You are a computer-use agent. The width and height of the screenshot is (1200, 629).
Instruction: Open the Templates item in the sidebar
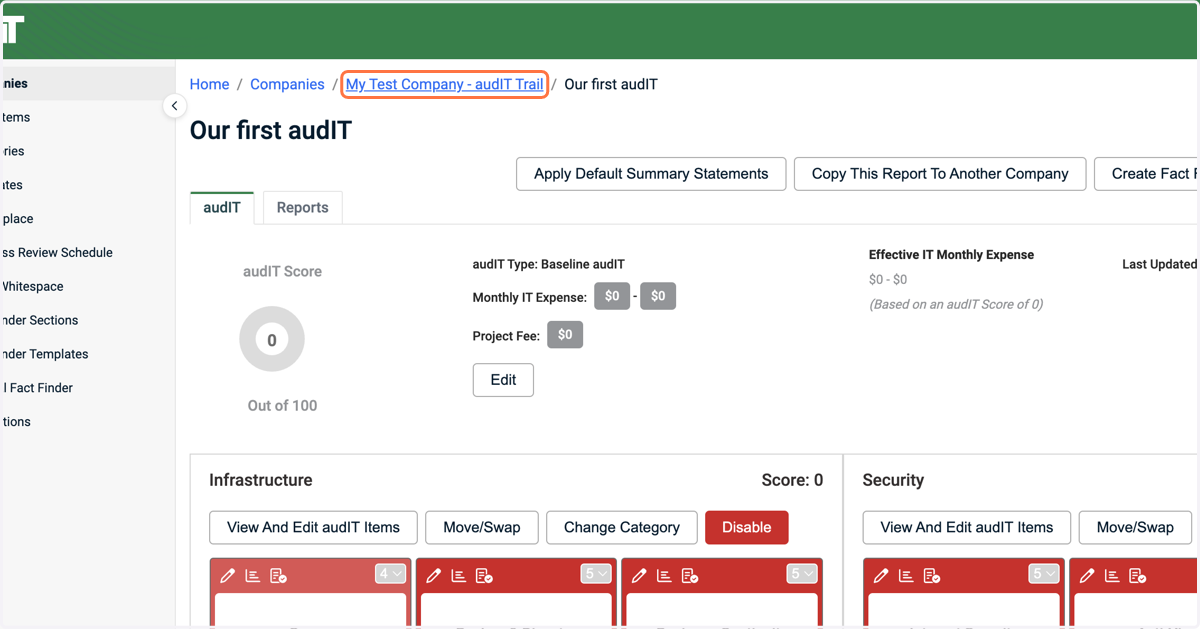[x=45, y=354]
